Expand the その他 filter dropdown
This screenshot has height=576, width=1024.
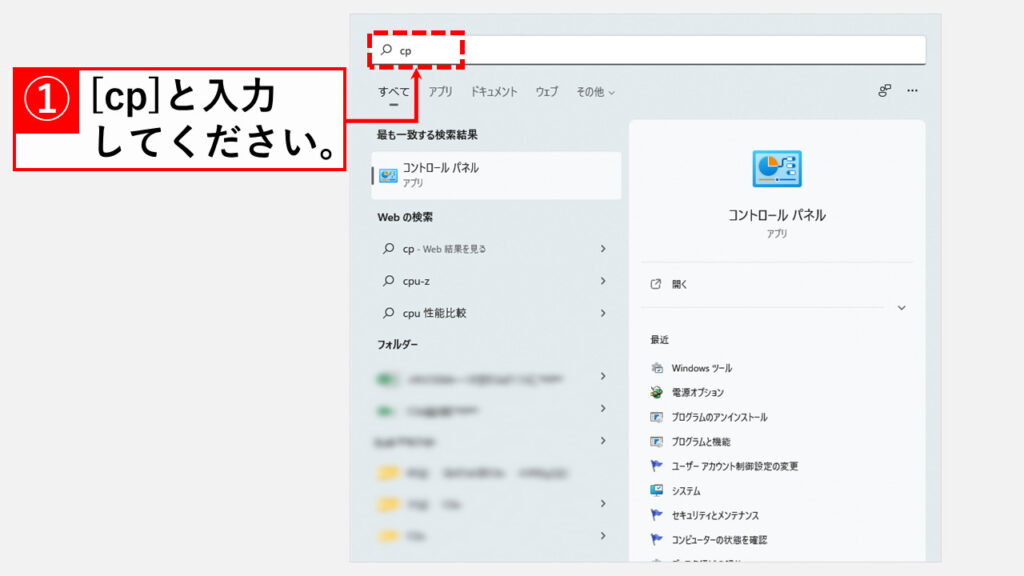(595, 92)
